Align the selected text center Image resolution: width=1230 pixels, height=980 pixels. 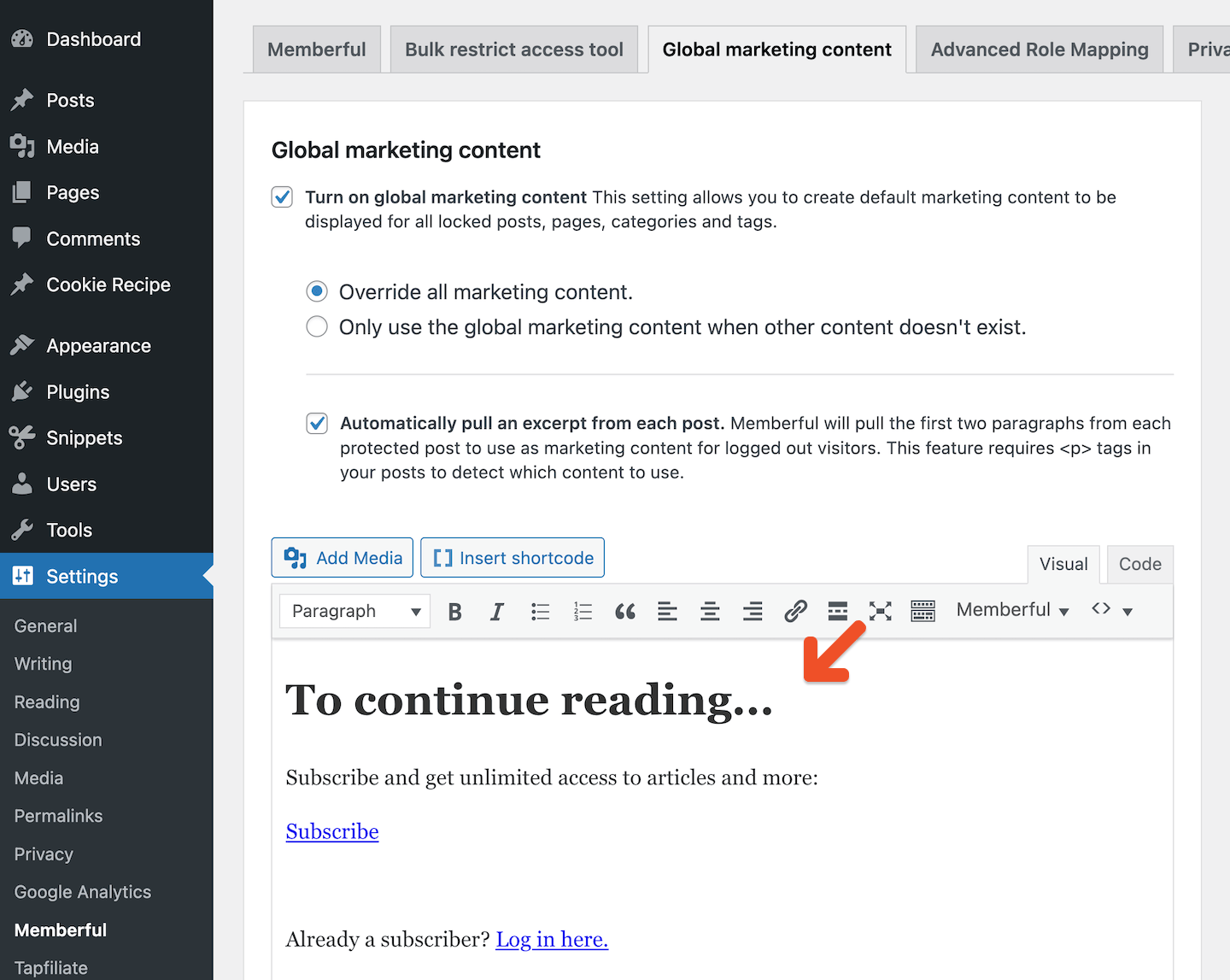710,611
